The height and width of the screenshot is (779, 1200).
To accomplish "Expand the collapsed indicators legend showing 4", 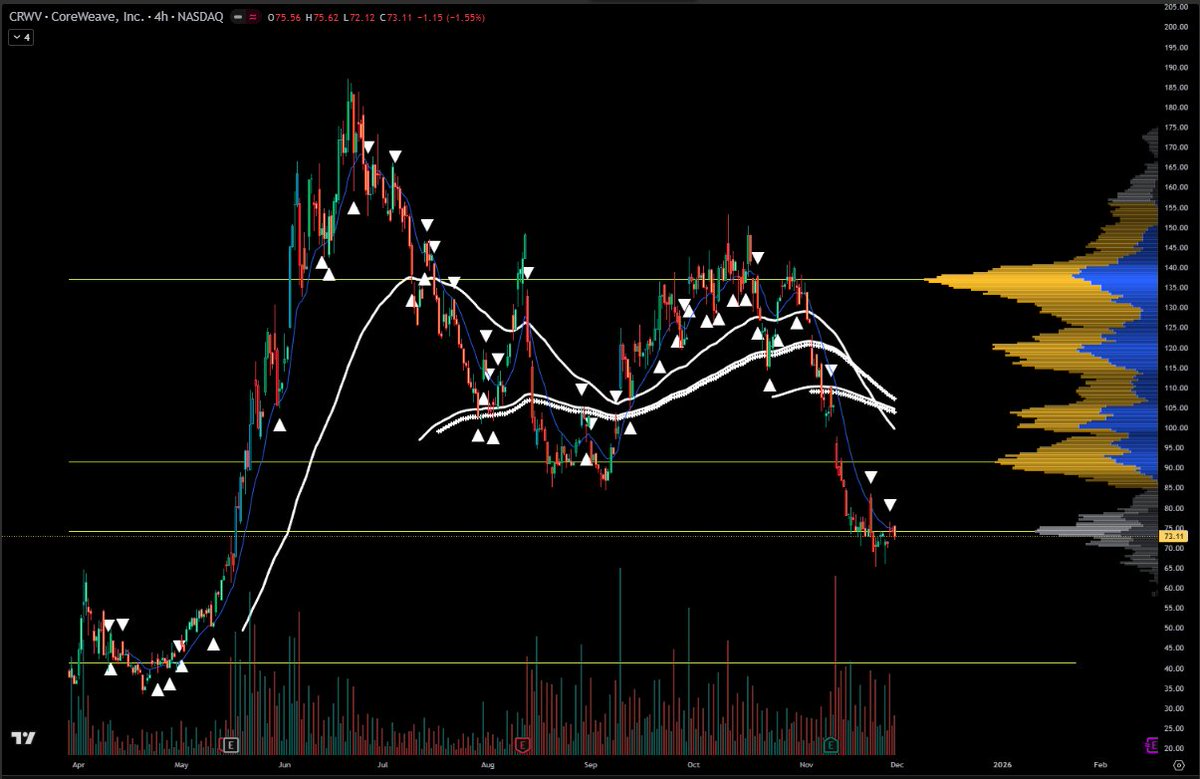I will 22,37.
